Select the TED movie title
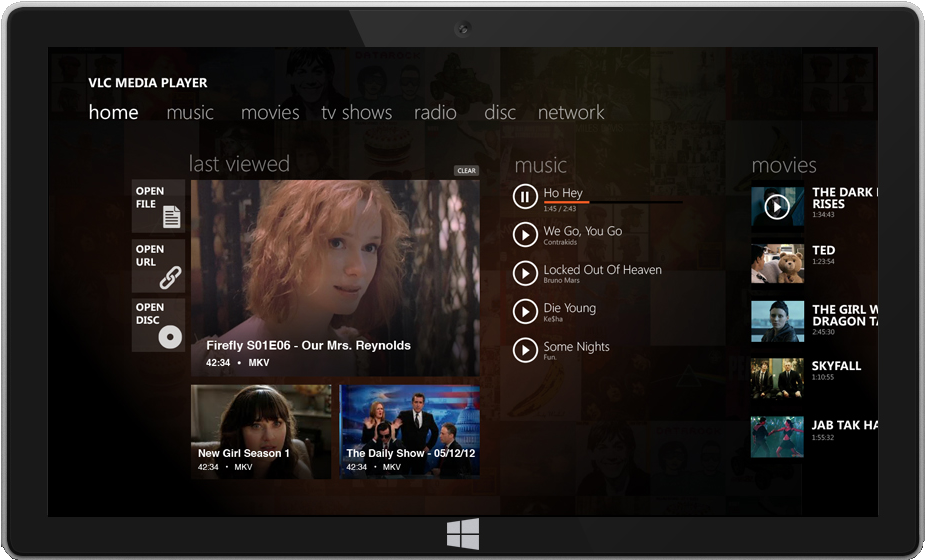 (823, 250)
